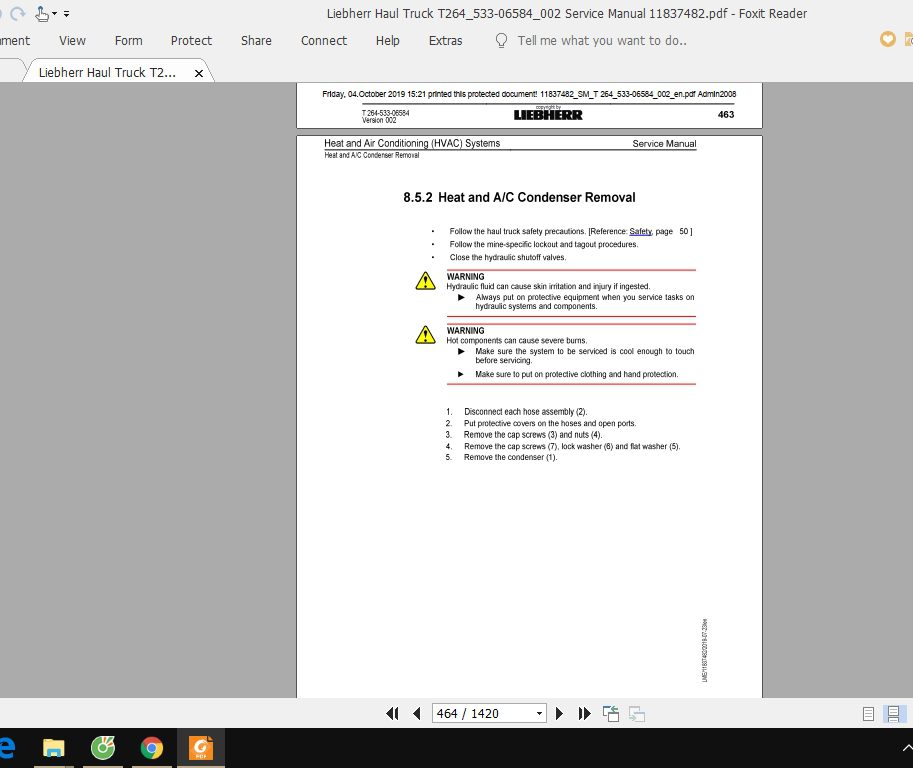Open search via the magnifier icon
The width and height of the screenshot is (913, 768).
[500, 41]
